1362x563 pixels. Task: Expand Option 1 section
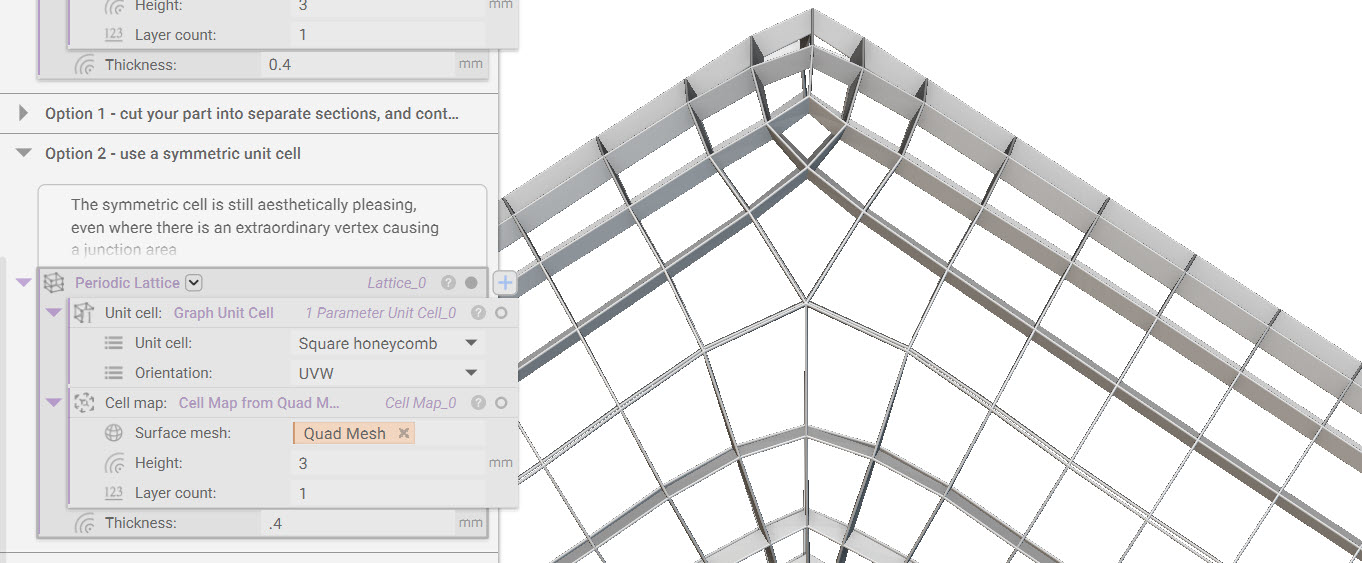(x=23, y=113)
